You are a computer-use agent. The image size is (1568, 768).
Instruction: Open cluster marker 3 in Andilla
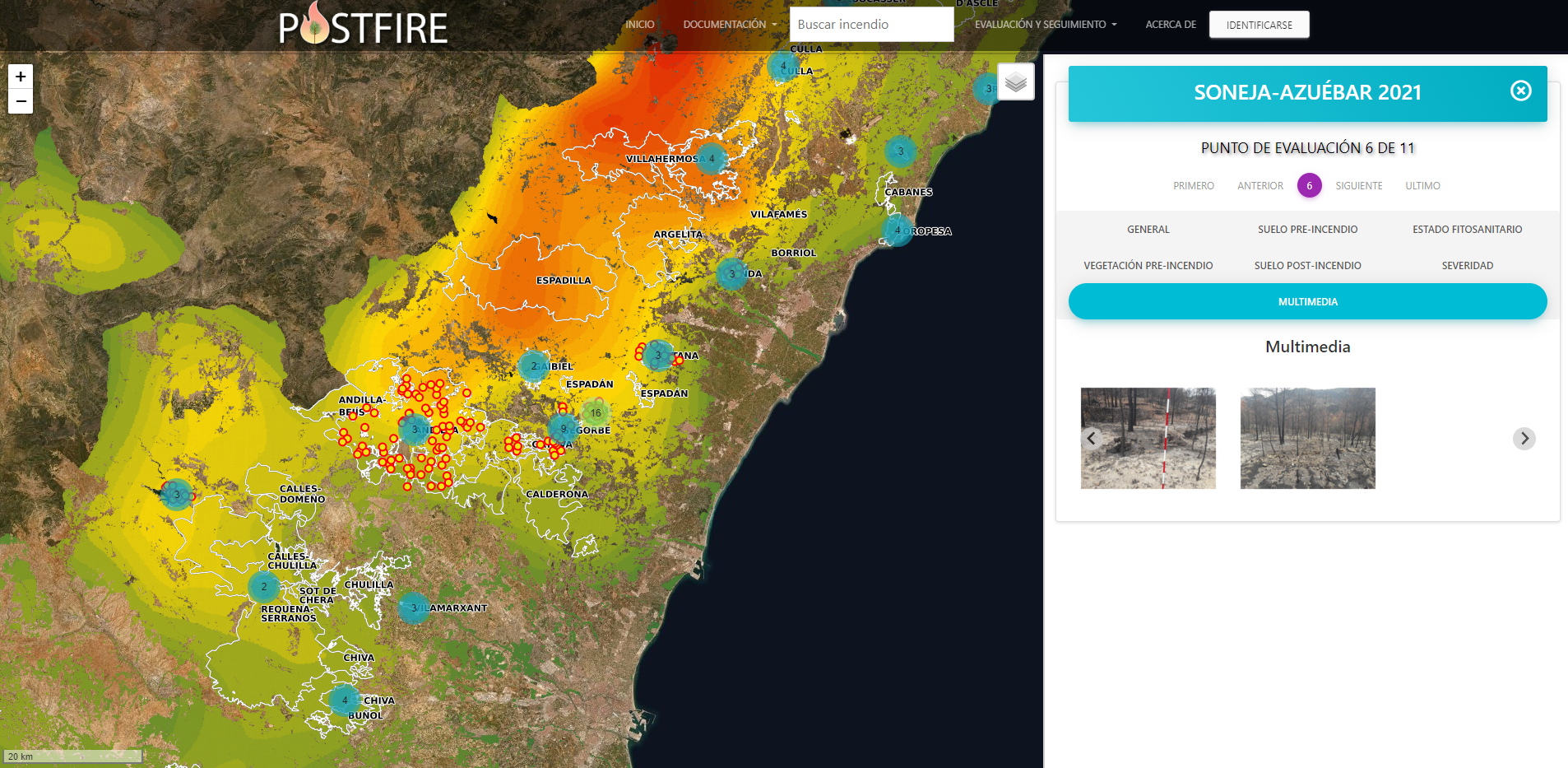[x=415, y=430]
